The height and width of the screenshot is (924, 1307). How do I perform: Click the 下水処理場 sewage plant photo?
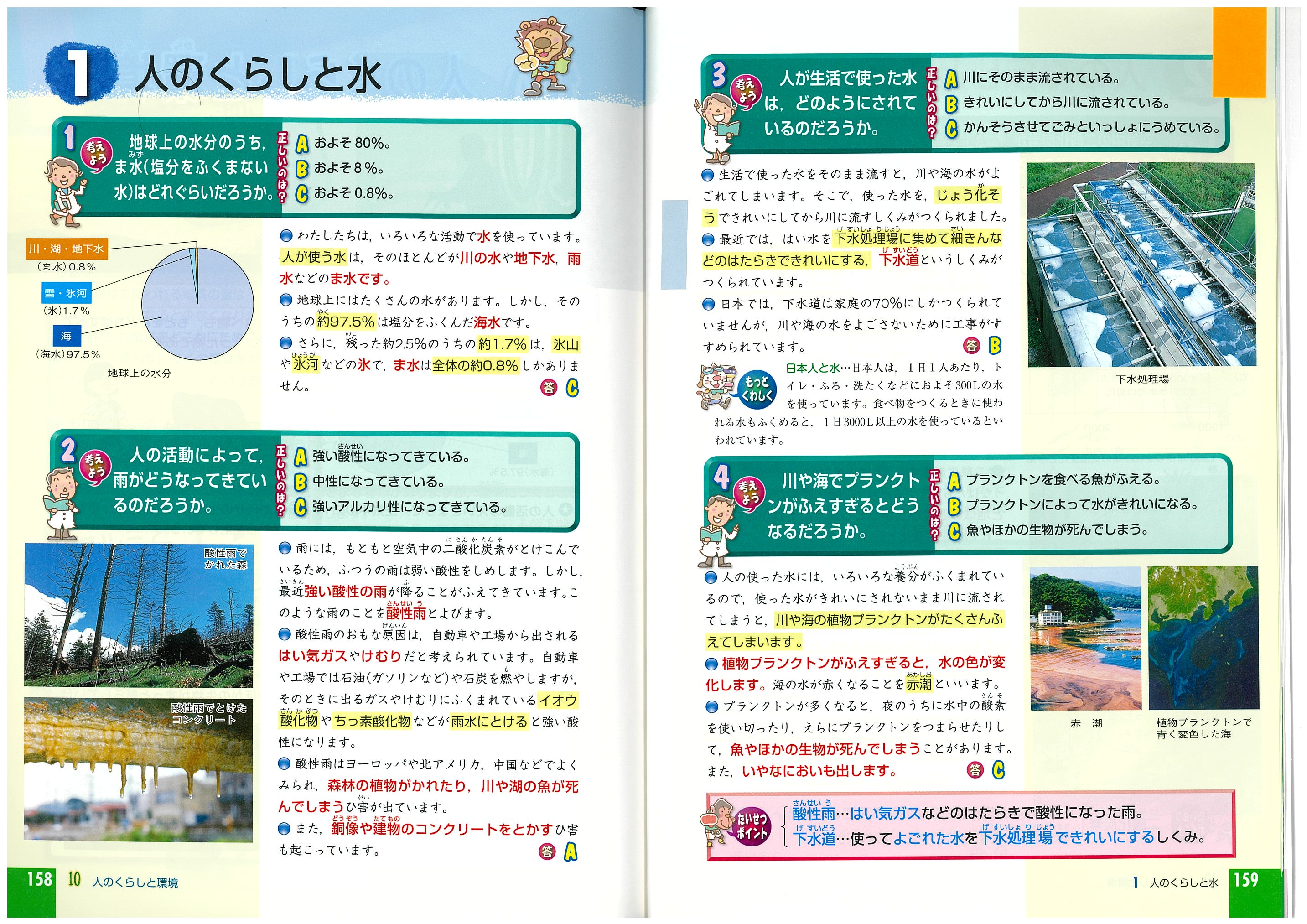(x=1141, y=265)
